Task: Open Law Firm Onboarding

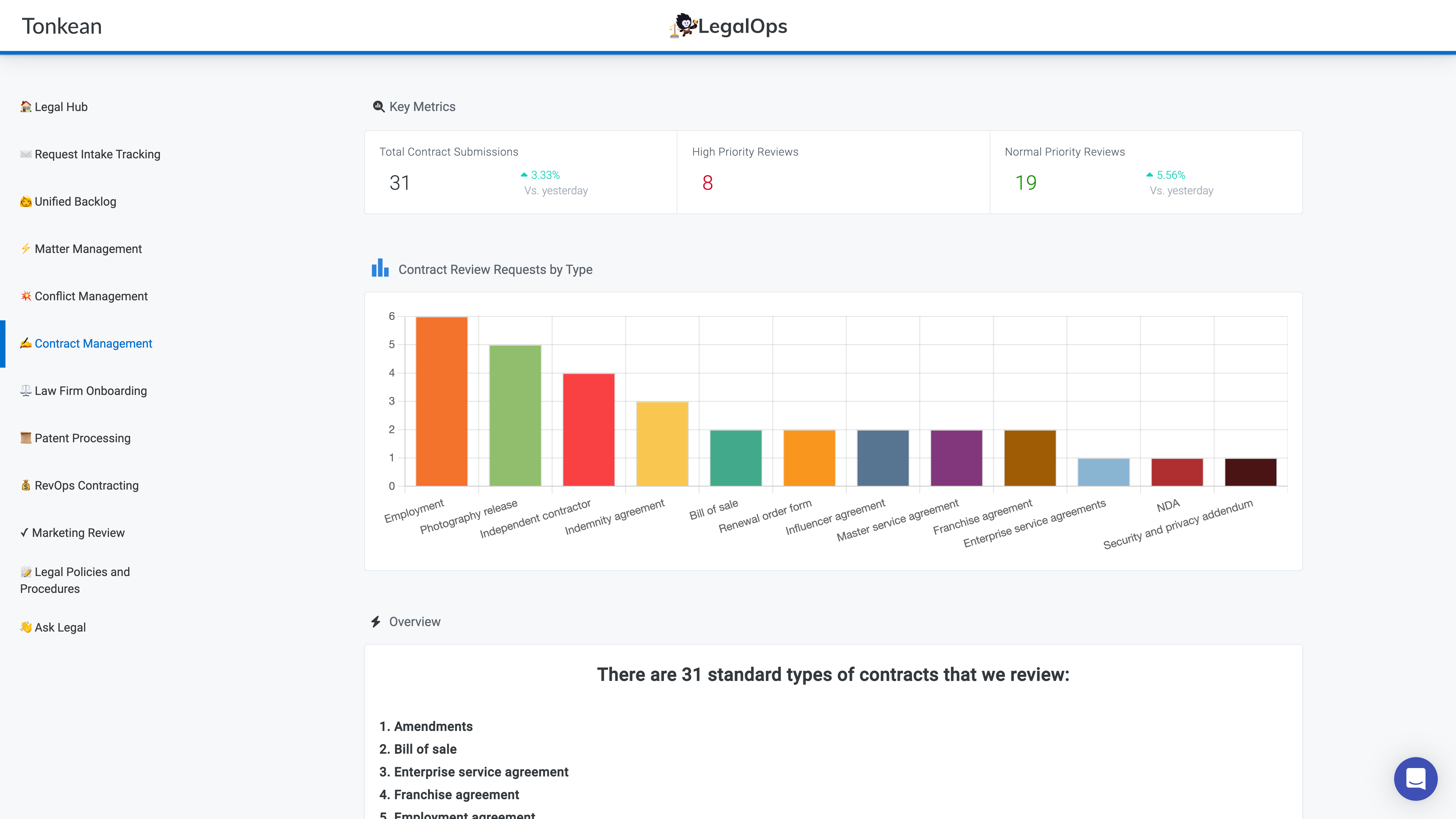Action: pyautogui.click(x=91, y=391)
